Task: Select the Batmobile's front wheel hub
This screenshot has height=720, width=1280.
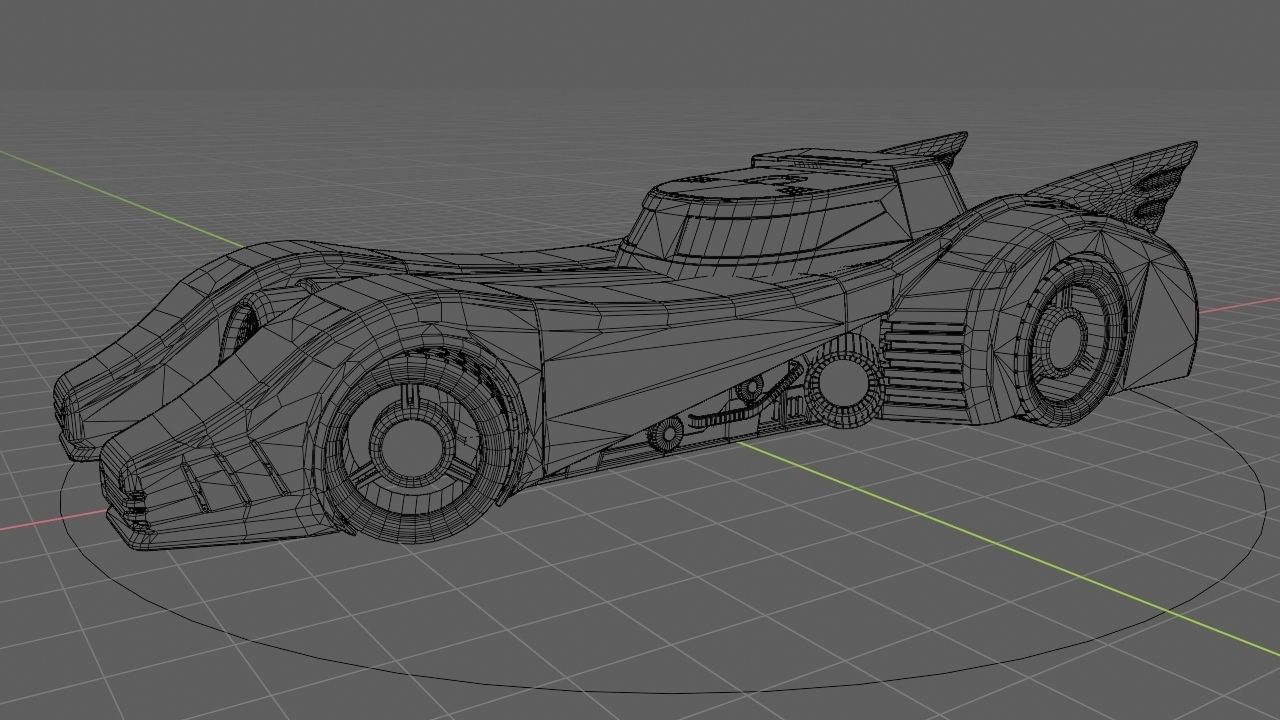Action: tap(413, 446)
